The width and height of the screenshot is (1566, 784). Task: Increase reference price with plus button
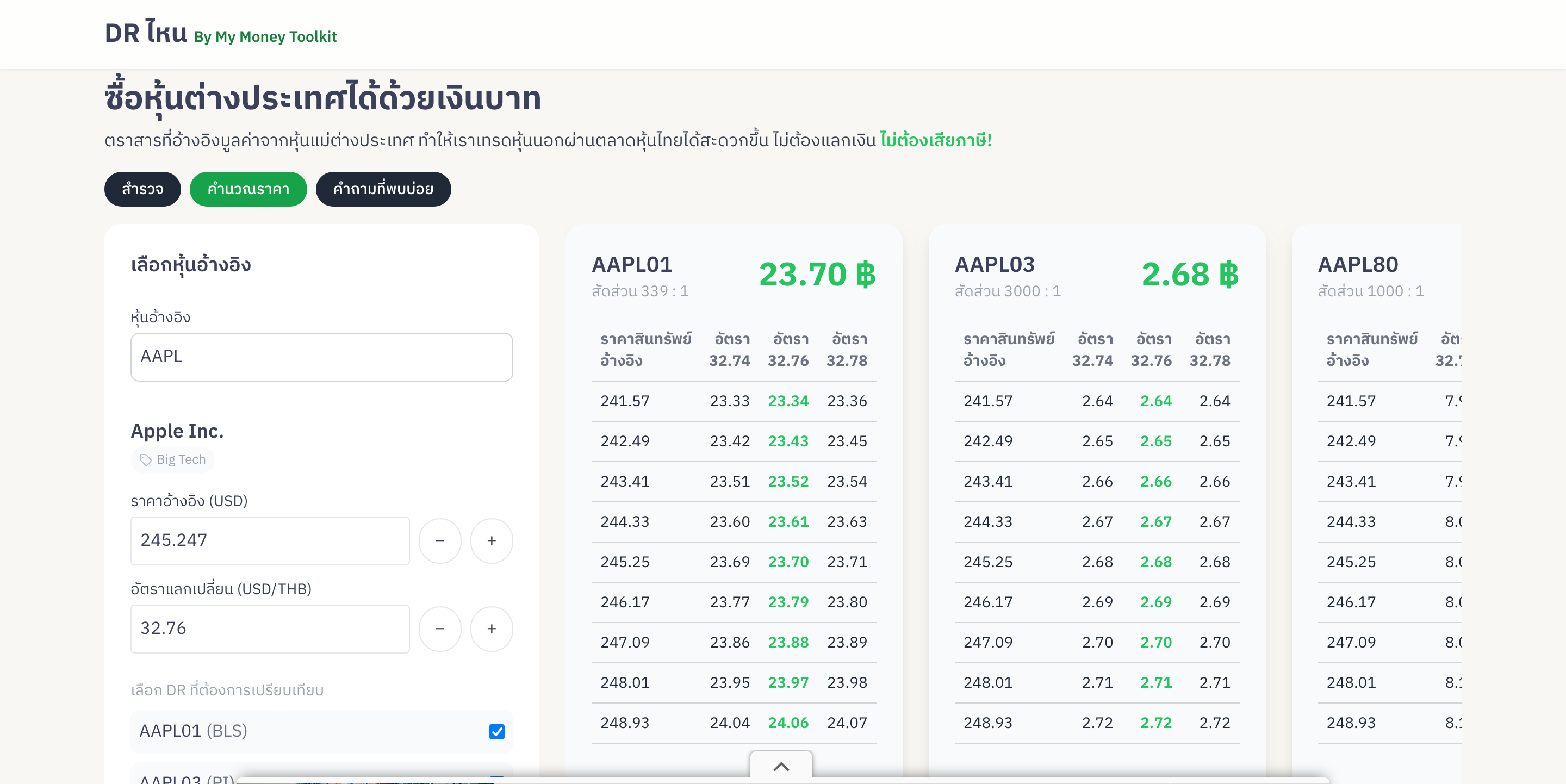tap(491, 540)
